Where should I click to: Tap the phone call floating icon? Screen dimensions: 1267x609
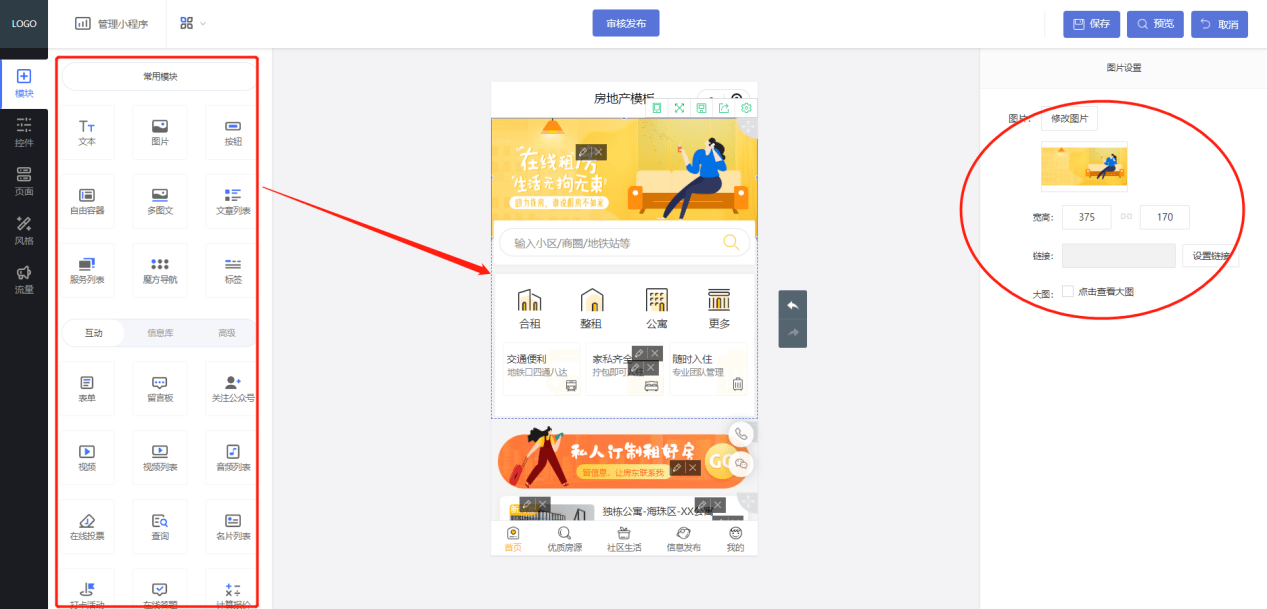(x=741, y=434)
